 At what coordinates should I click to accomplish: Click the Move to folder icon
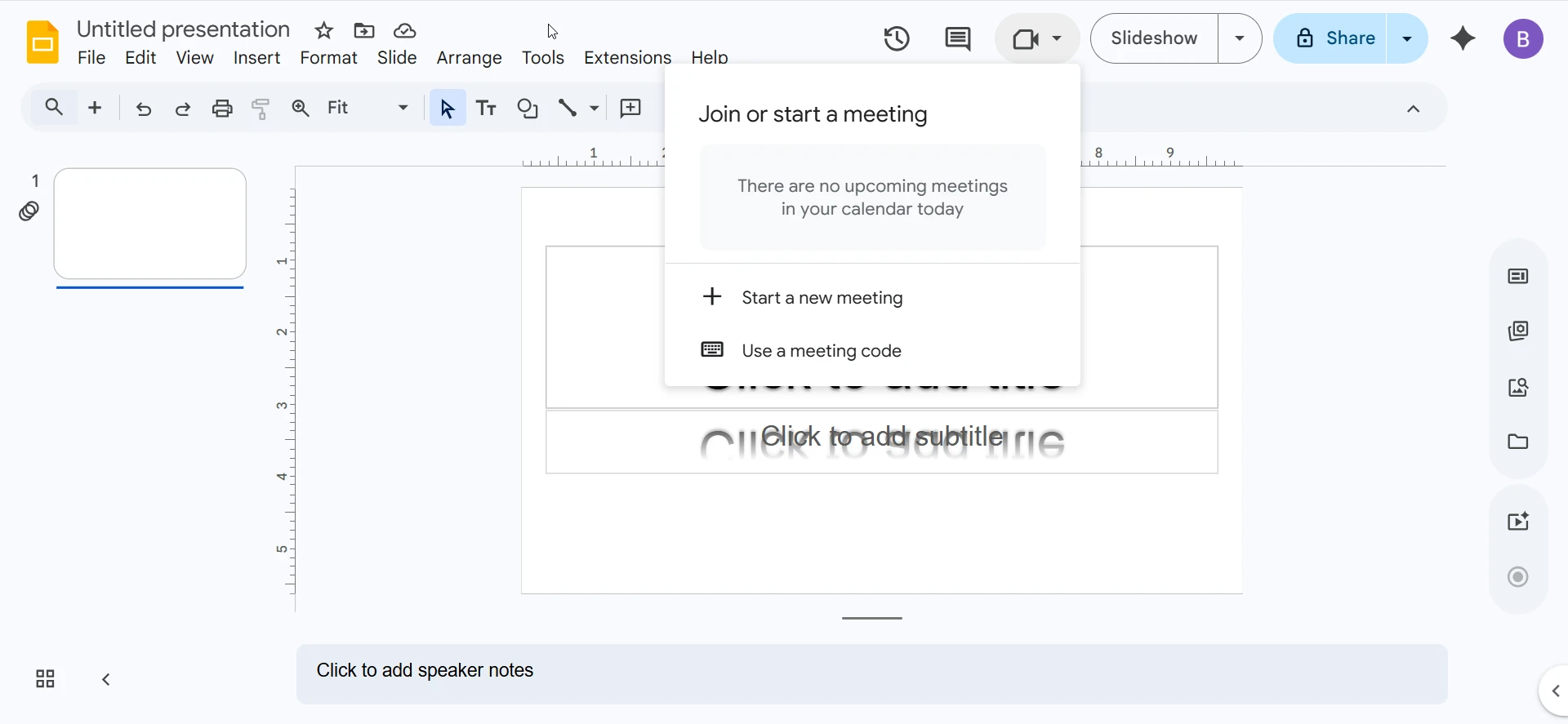coord(364,31)
